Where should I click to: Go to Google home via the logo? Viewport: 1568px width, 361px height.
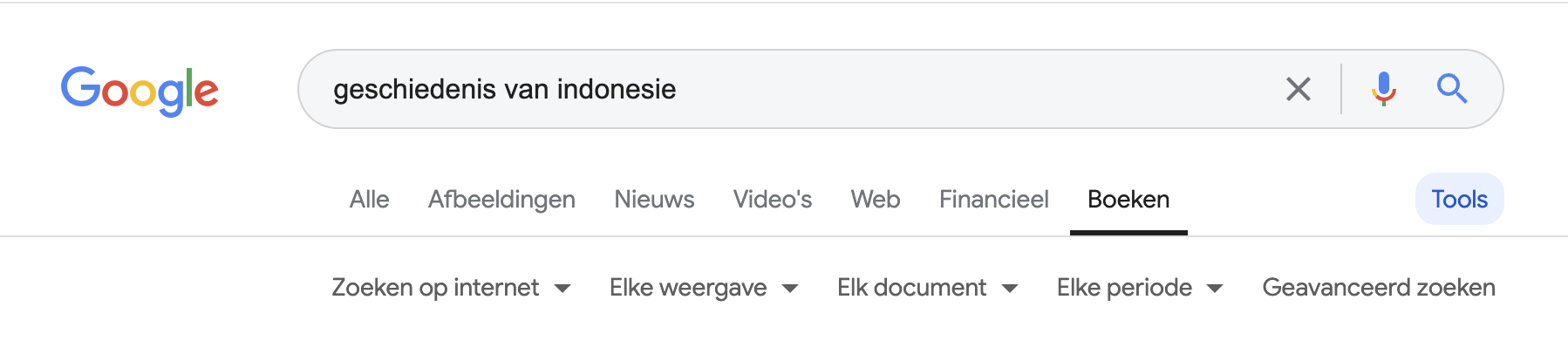tap(140, 90)
